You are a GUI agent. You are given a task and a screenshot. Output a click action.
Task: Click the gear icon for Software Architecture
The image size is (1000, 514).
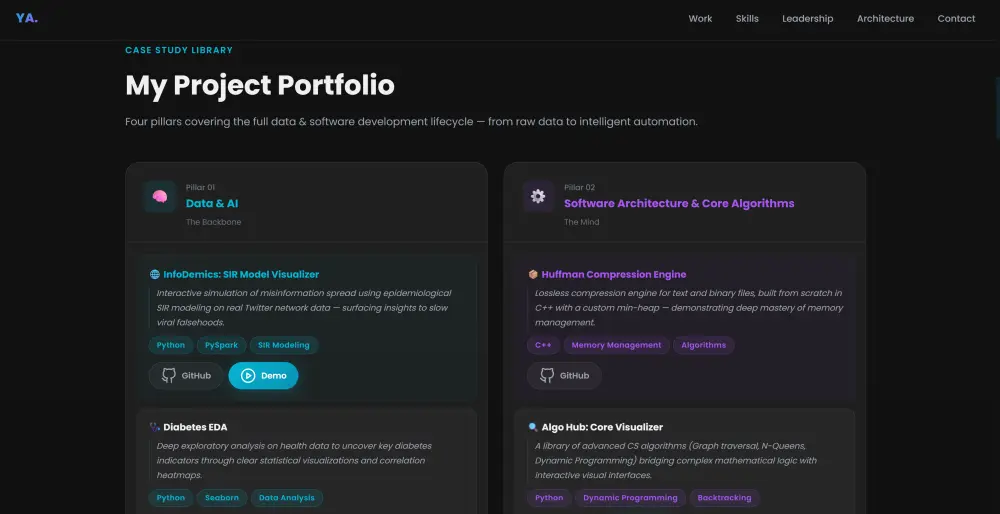[538, 197]
